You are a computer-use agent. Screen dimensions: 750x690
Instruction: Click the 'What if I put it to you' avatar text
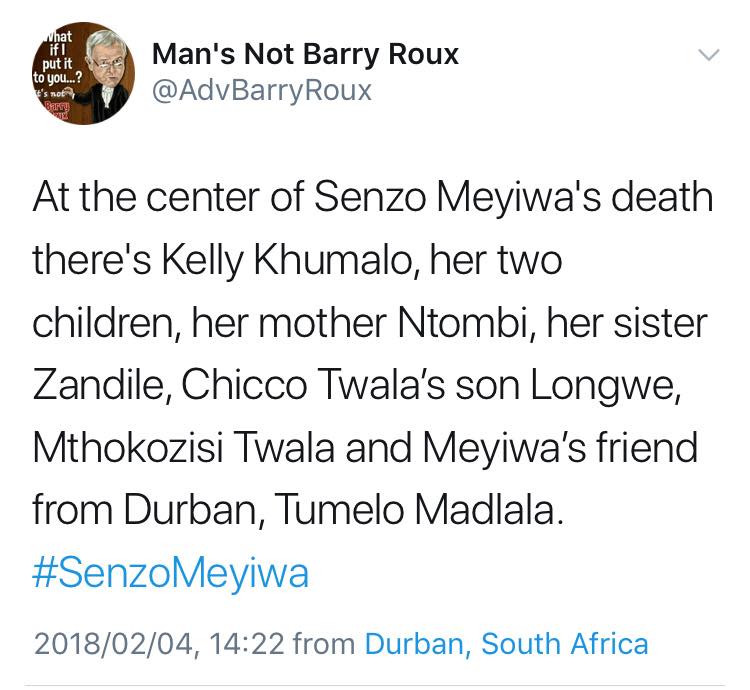pos(56,57)
